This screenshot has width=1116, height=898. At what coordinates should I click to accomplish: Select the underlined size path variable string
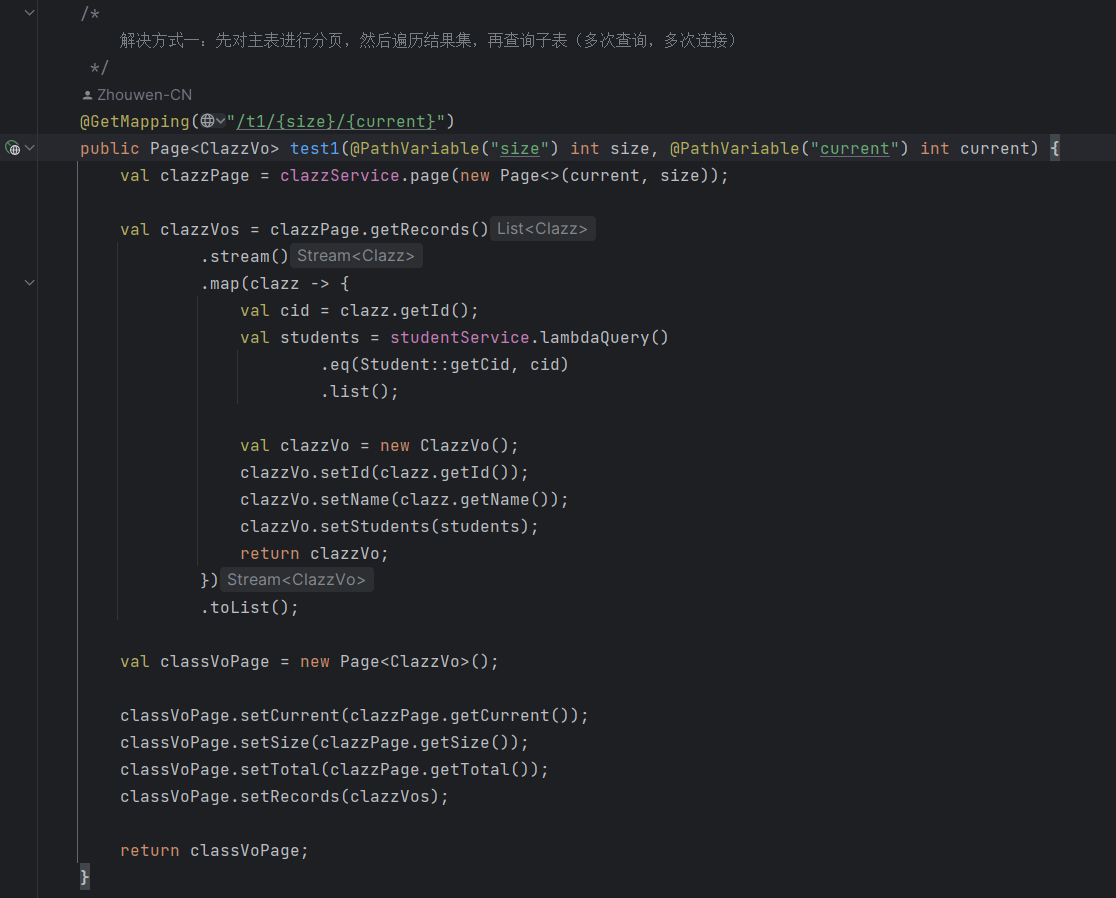click(520, 147)
